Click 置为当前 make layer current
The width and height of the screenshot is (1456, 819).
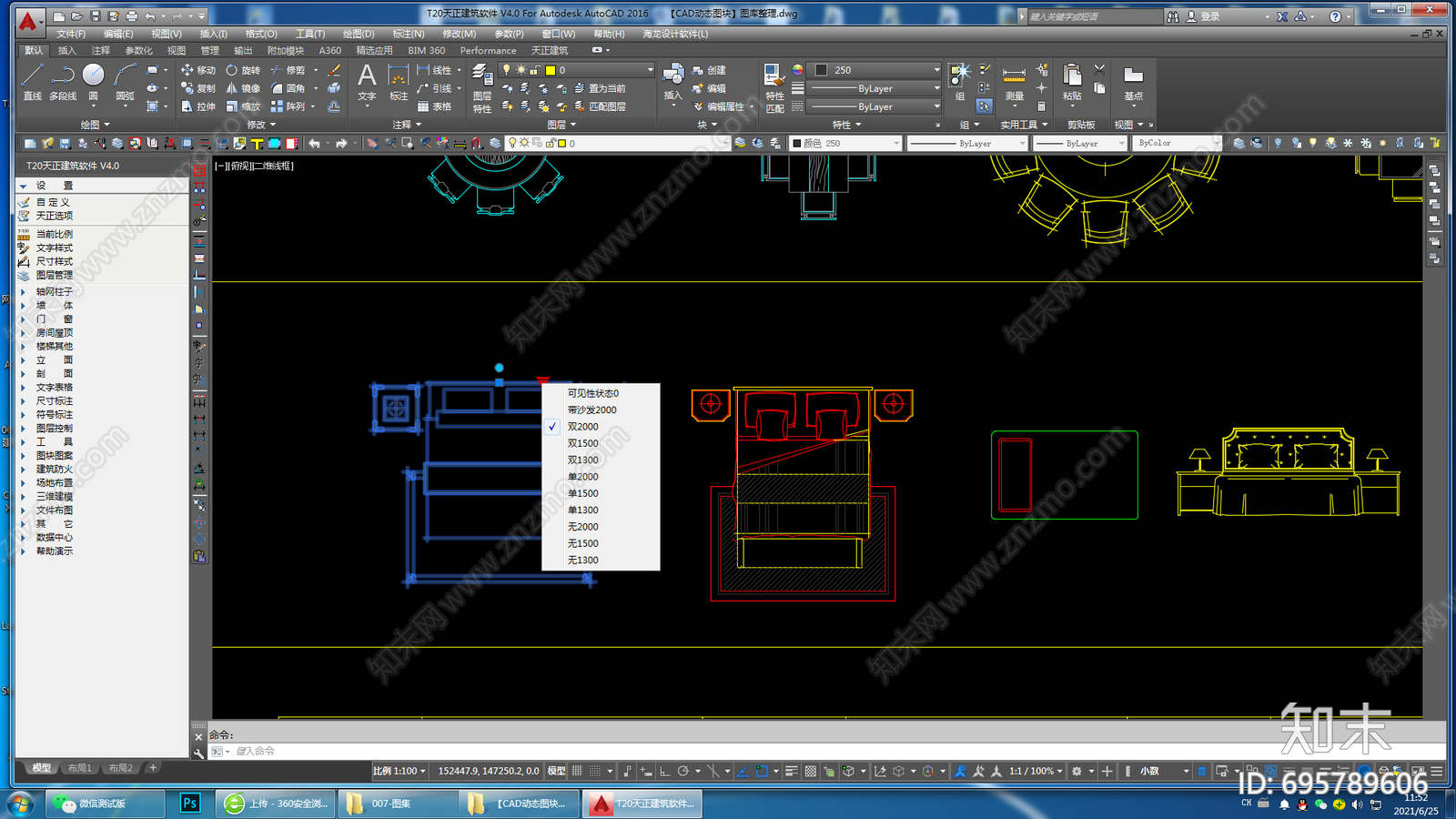coord(600,88)
